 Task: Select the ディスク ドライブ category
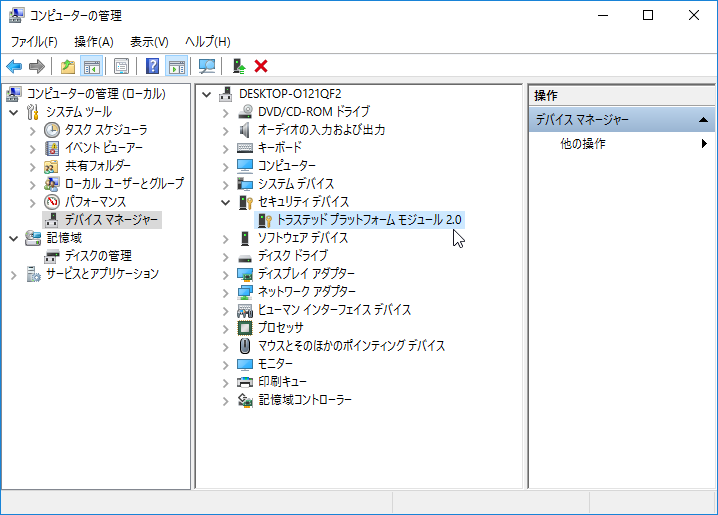point(293,255)
